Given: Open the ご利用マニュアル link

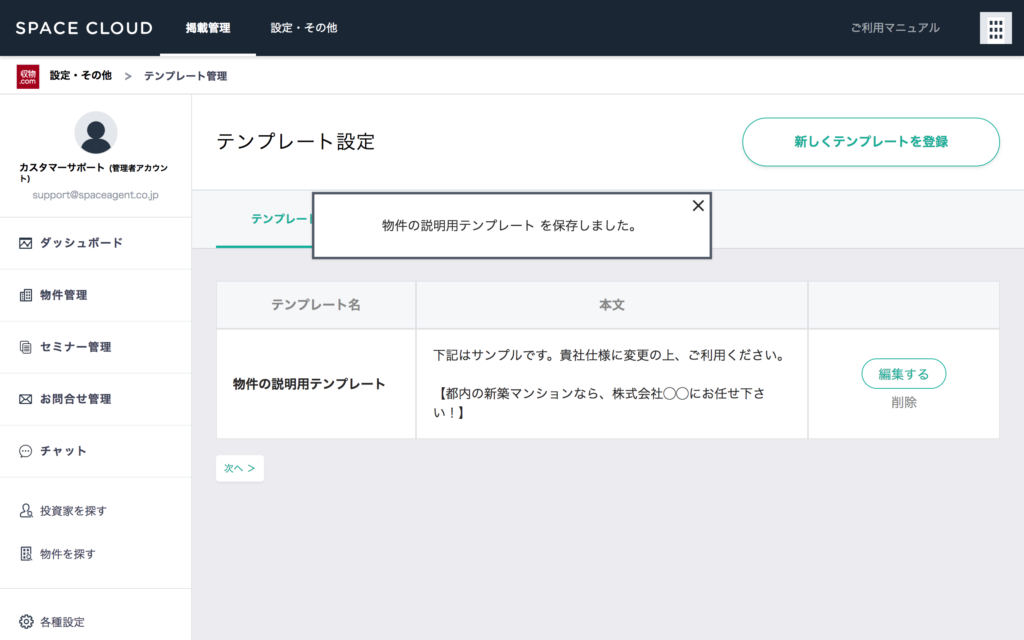Looking at the screenshot, I should [x=895, y=28].
